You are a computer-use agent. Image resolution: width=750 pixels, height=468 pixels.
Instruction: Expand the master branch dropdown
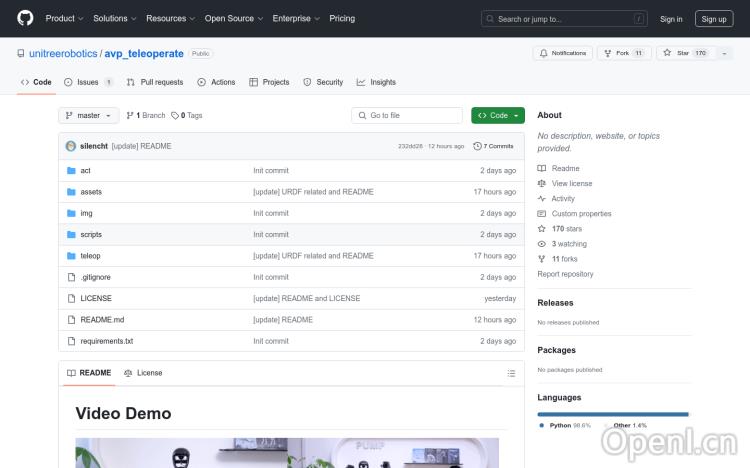88,116
